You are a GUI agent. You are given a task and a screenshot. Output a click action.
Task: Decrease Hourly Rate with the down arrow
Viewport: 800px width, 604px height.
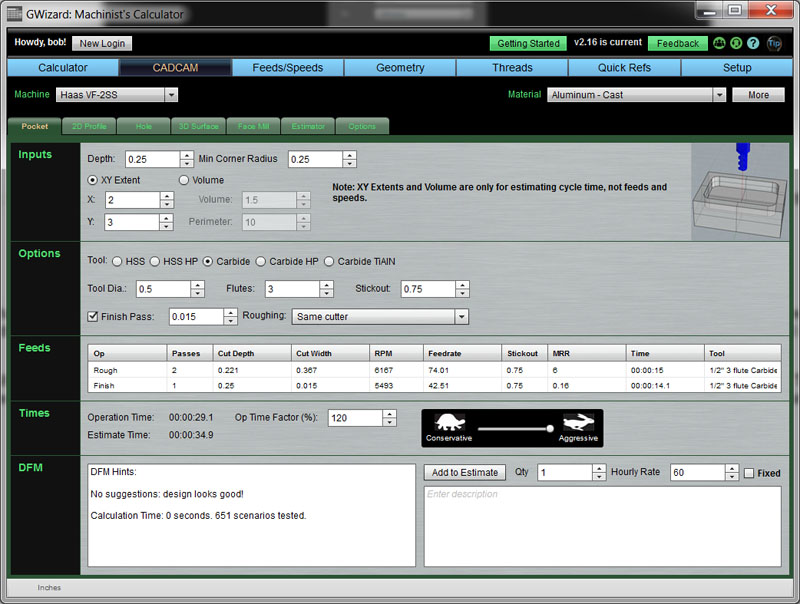pos(732,476)
